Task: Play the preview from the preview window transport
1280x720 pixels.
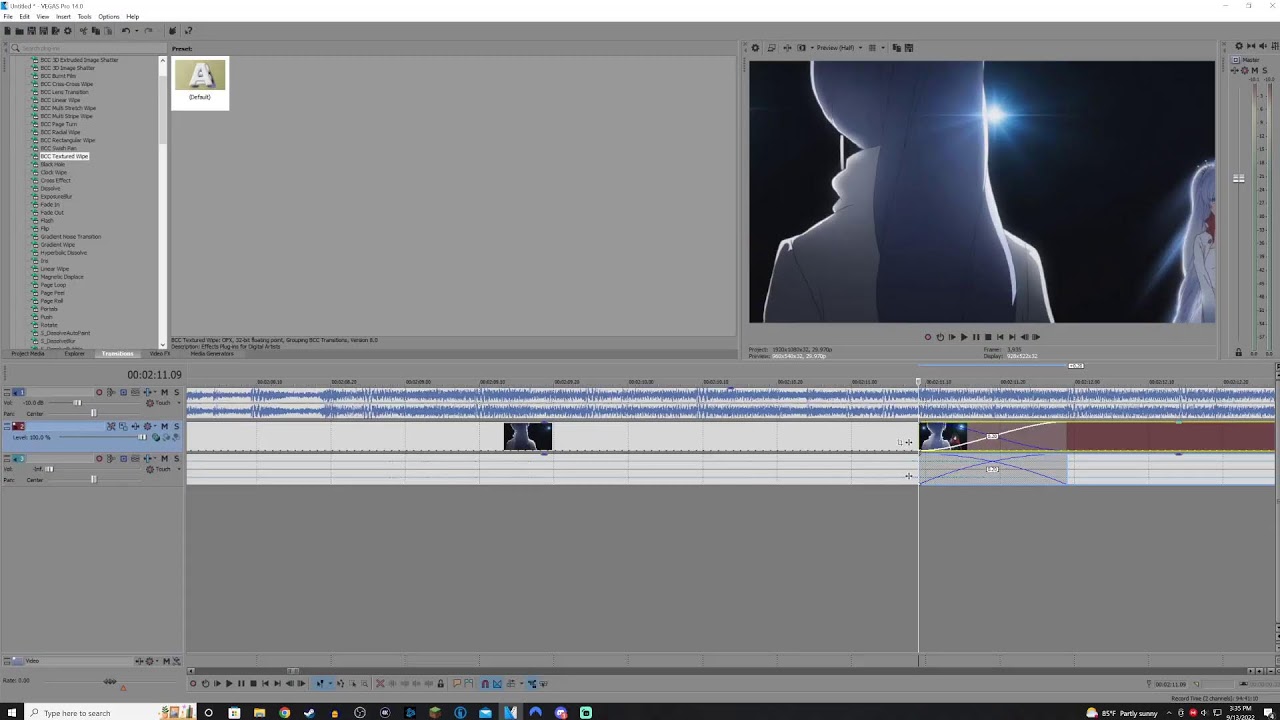Action: click(x=964, y=337)
